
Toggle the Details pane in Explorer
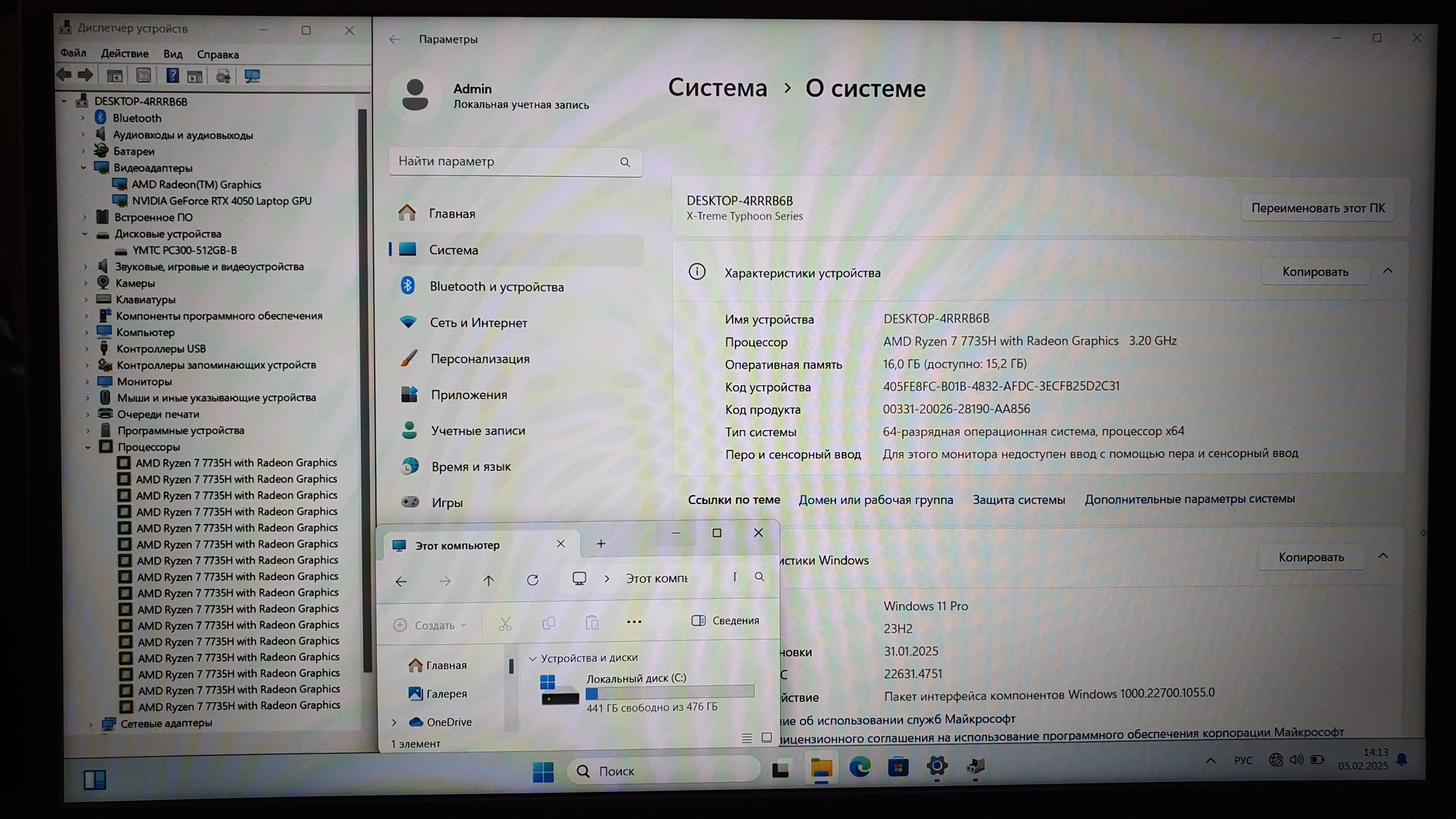(x=725, y=621)
